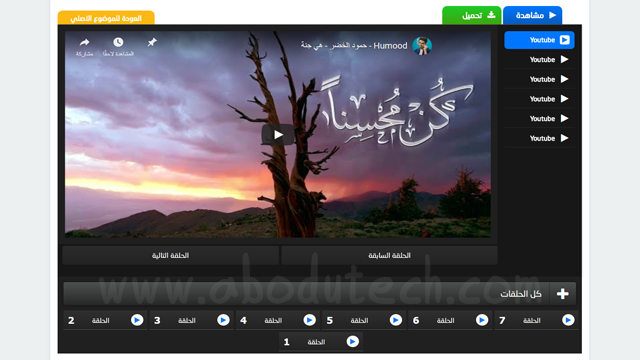640x360 pixels.
Task: Play episode 6 icon
Action: (x=482, y=320)
